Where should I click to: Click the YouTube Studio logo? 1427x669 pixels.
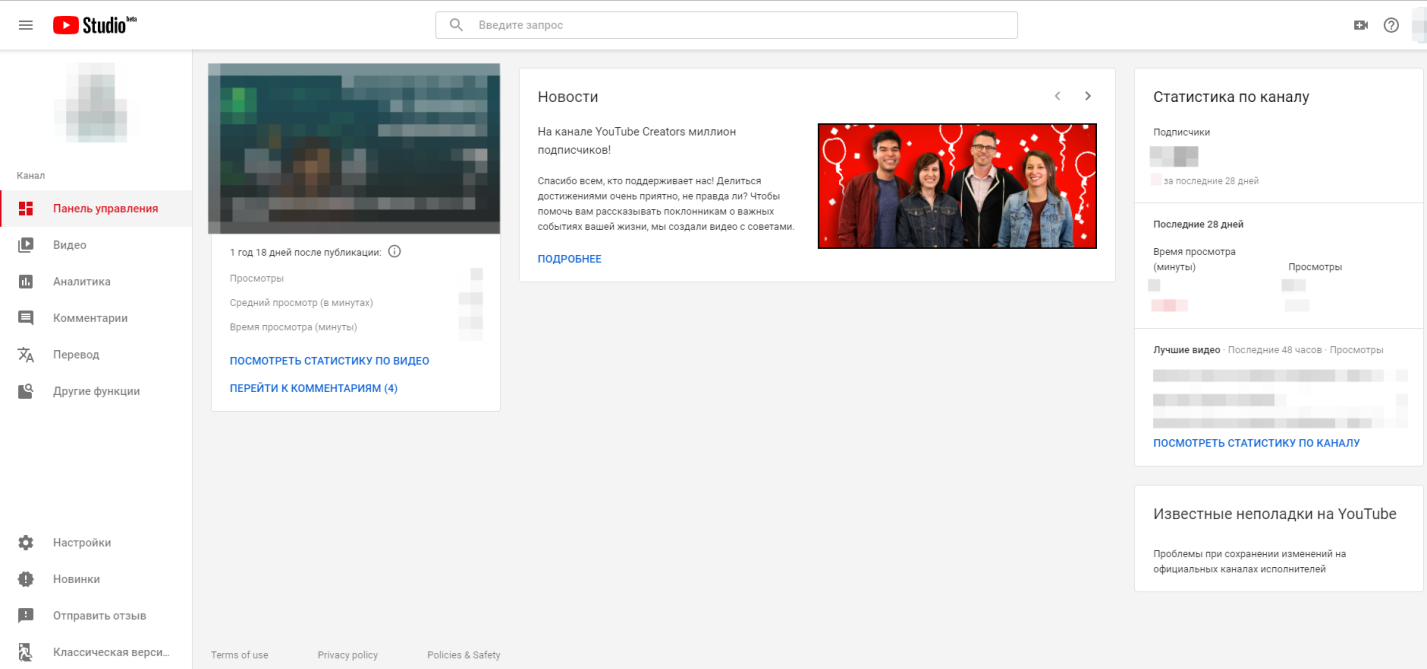click(x=94, y=25)
